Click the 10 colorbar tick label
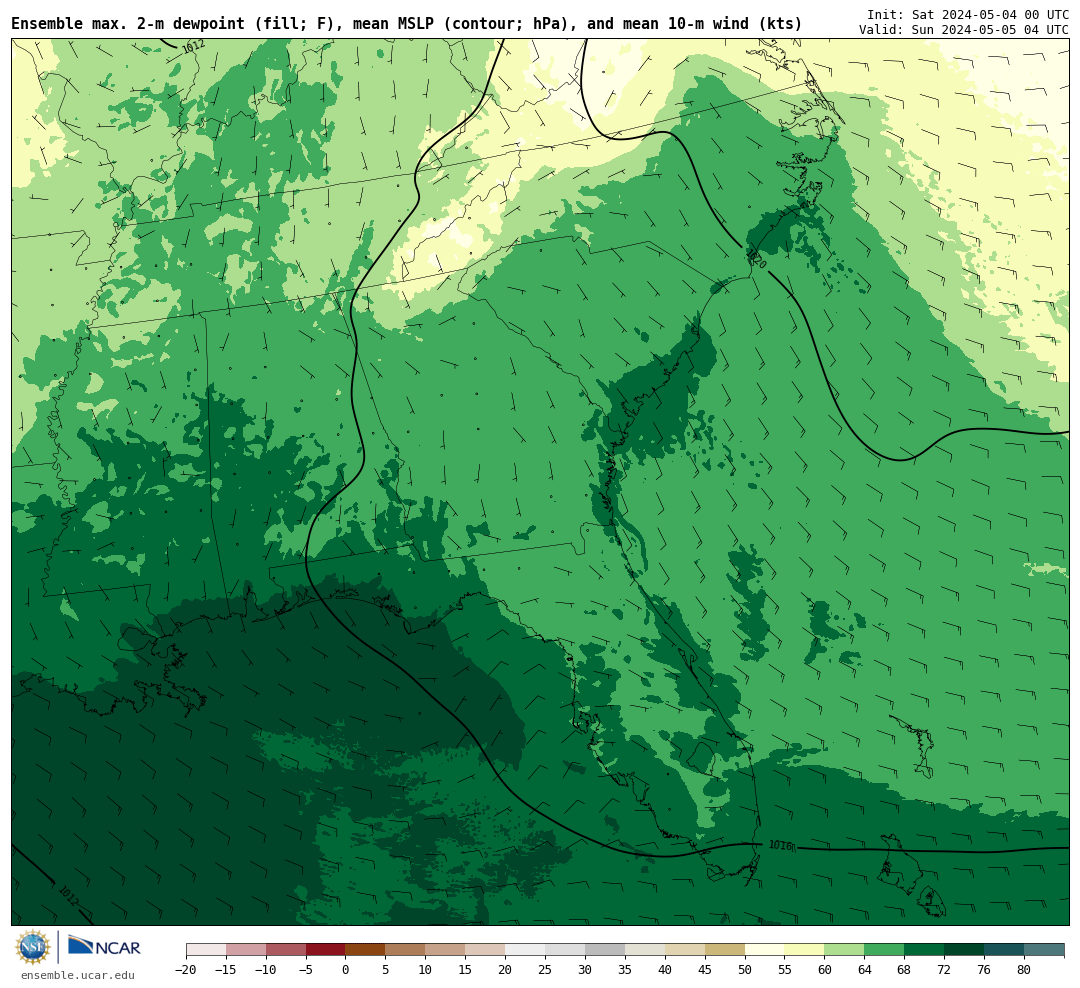Screen dimensions: 1080x988 tap(426, 969)
